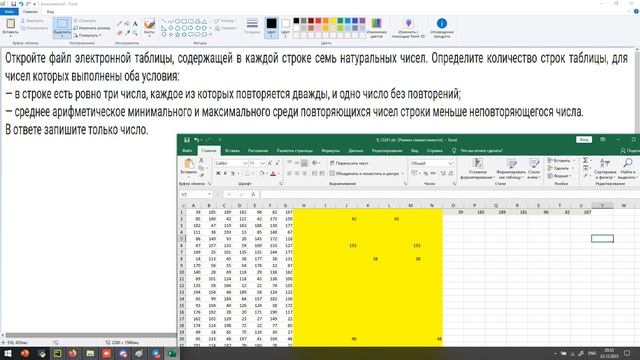
Task: Click Excel's Вставить paste icon
Action: 189,164
